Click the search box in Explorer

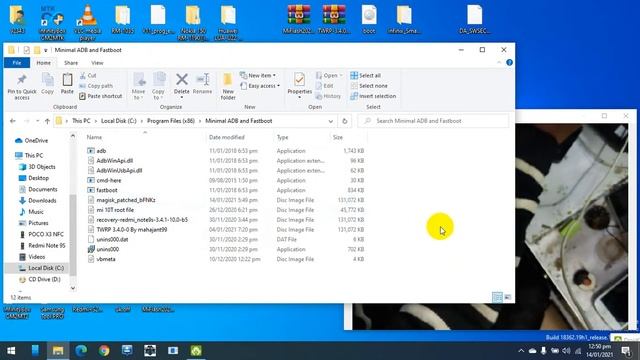coord(433,121)
